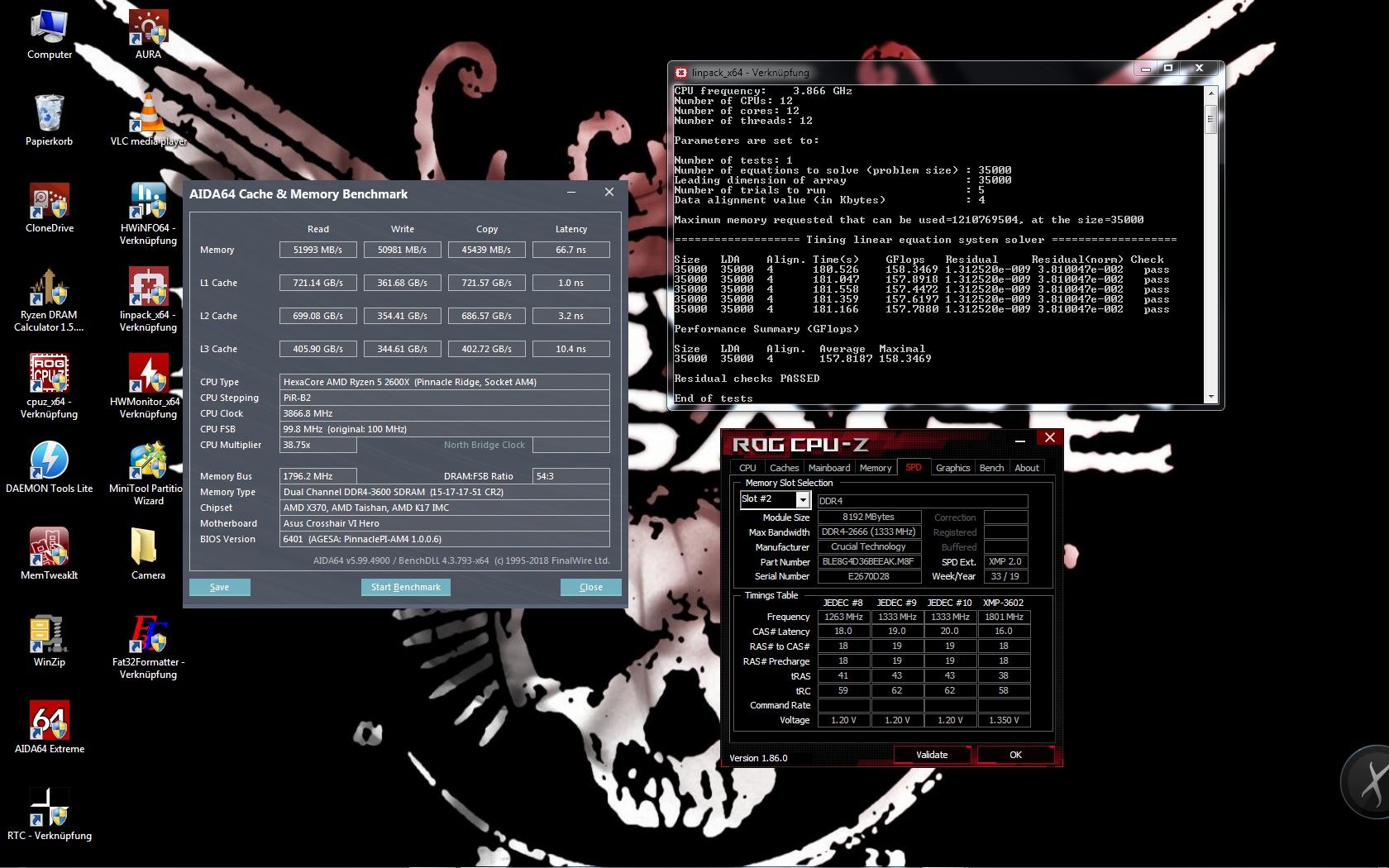This screenshot has height=868, width=1389.
Task: Click Close button in AIDA64 benchmark
Action: [x=590, y=587]
